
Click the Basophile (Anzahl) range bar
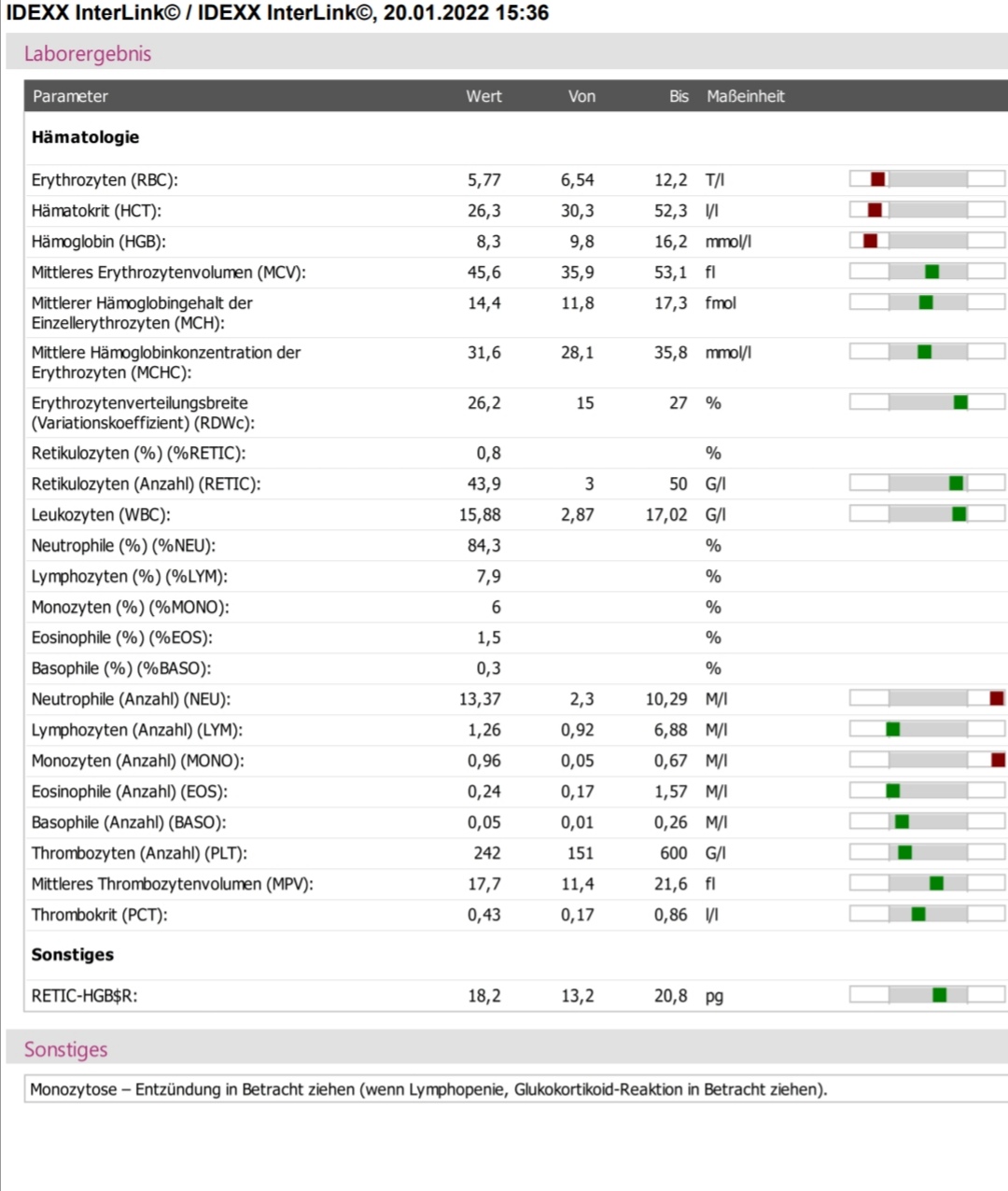[927, 821]
